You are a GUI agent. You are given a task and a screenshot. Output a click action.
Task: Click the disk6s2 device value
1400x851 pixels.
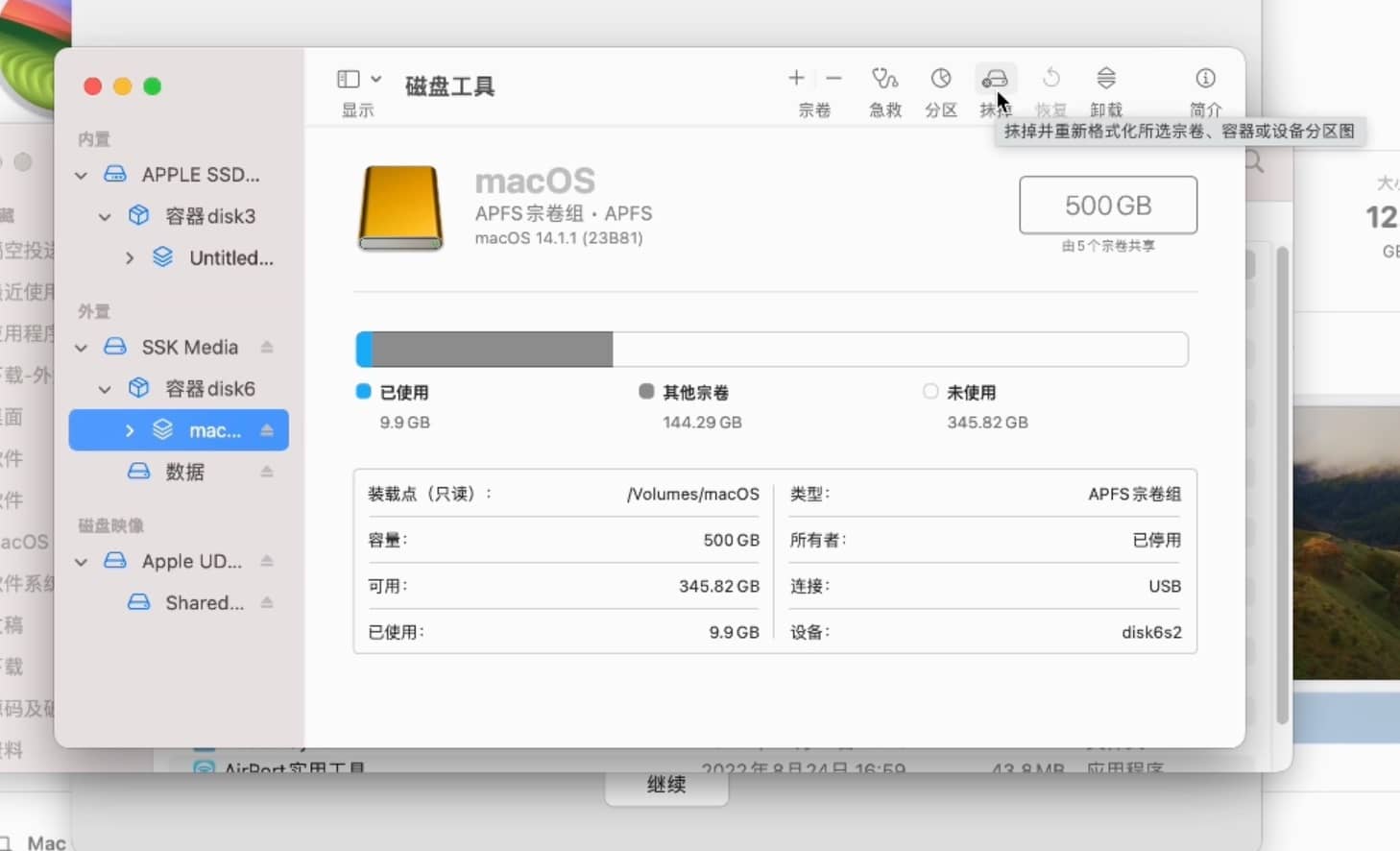(x=1151, y=632)
